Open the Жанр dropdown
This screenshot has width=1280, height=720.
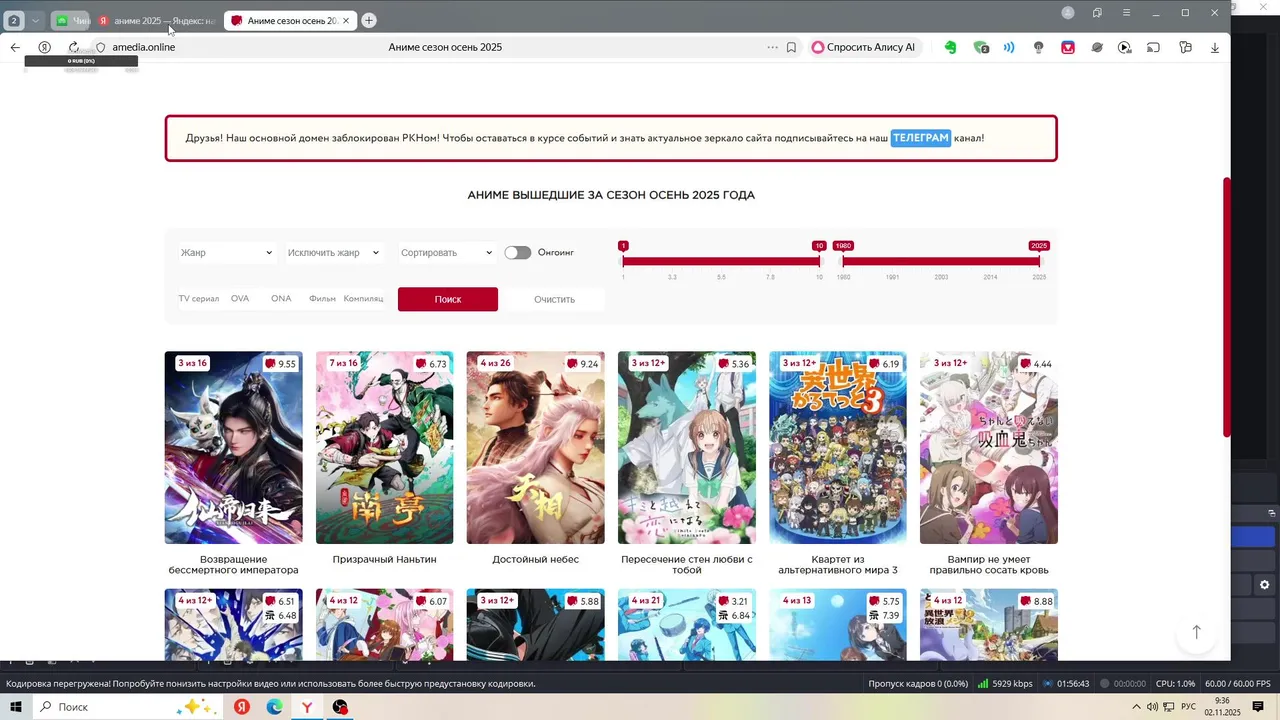226,253
